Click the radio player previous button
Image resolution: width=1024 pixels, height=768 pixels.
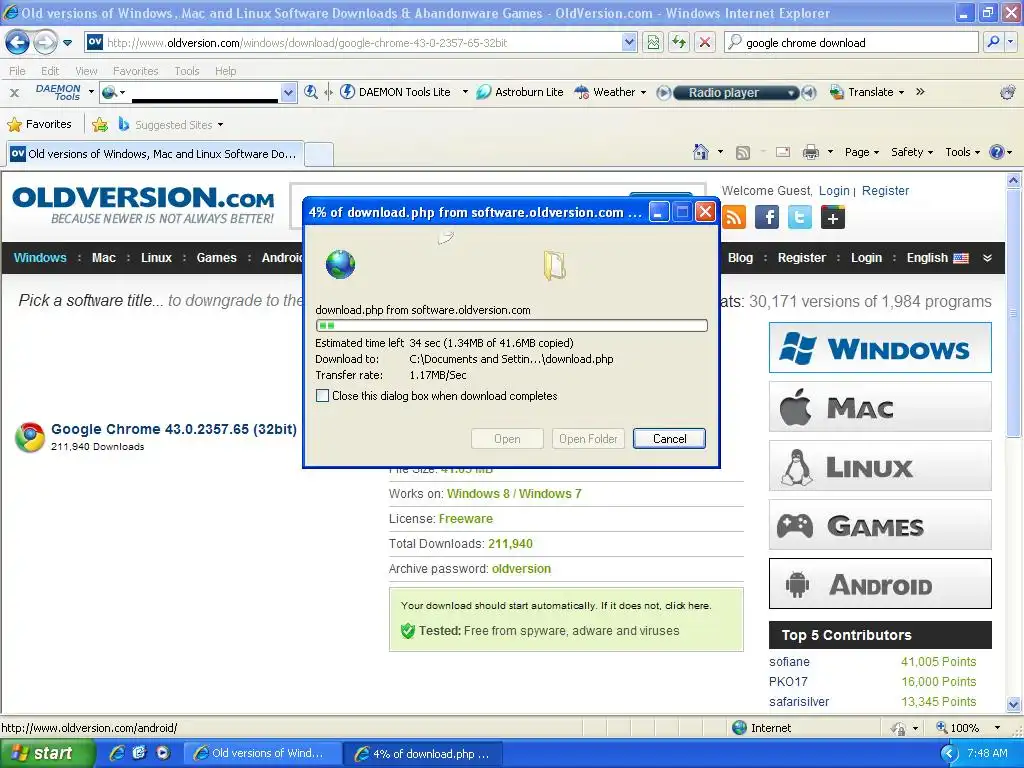[x=663, y=93]
